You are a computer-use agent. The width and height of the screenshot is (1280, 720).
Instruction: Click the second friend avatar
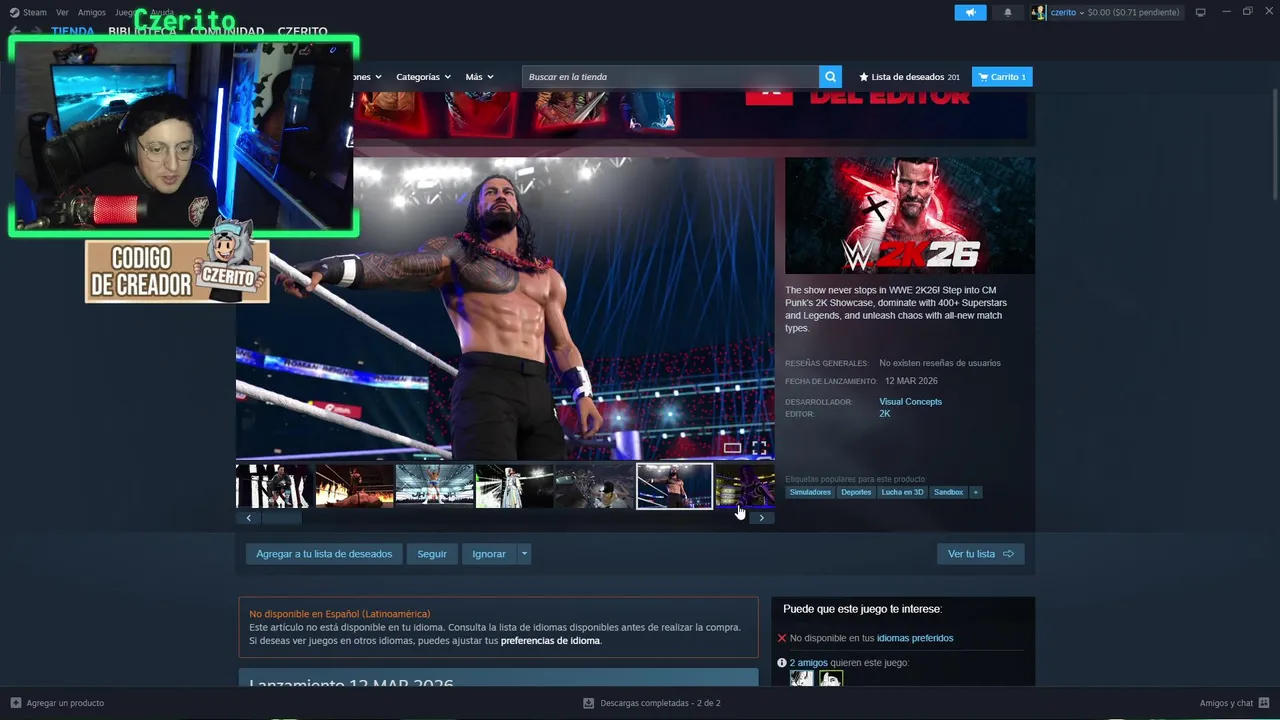click(x=831, y=679)
